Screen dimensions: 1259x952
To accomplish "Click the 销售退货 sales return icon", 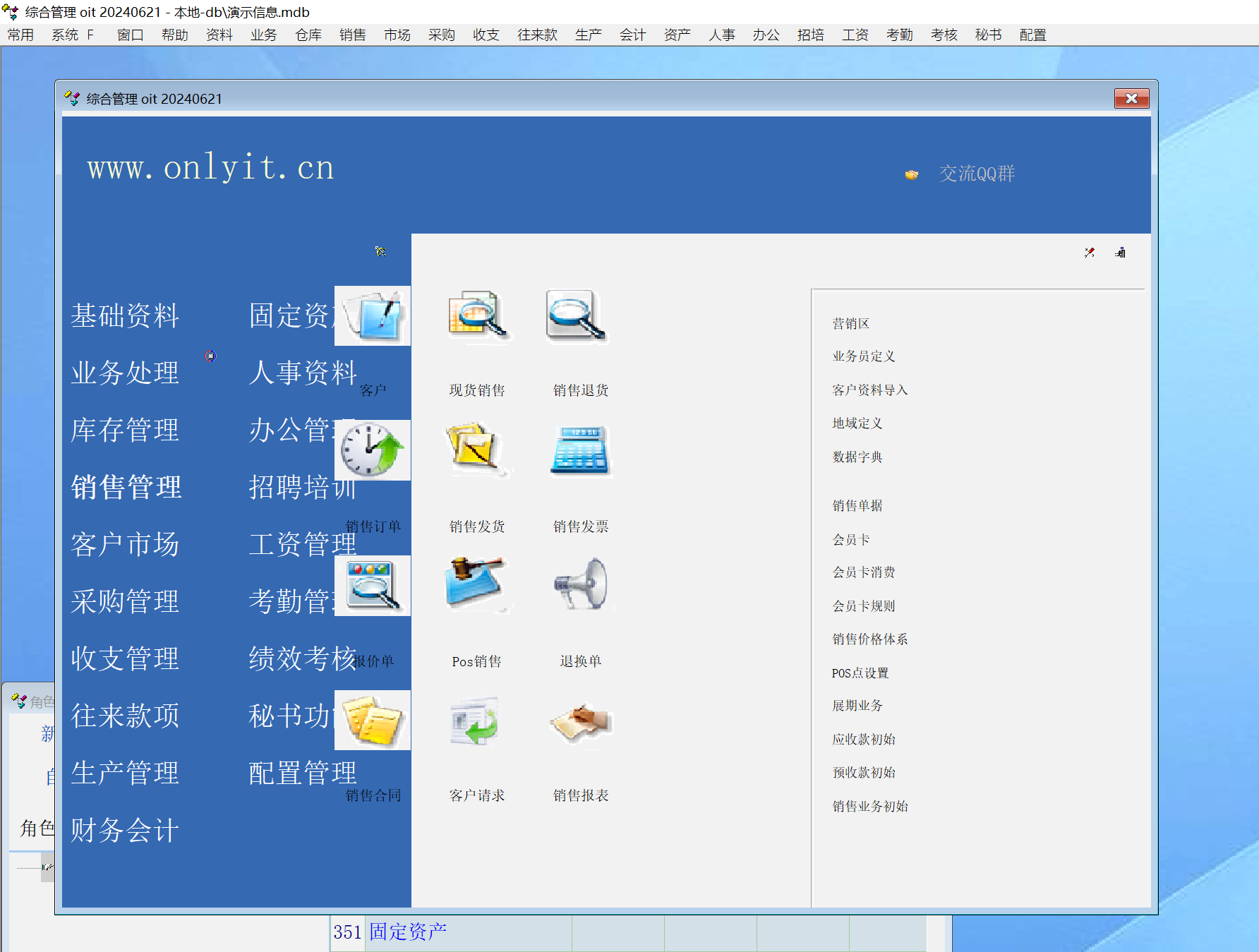I will click(578, 315).
